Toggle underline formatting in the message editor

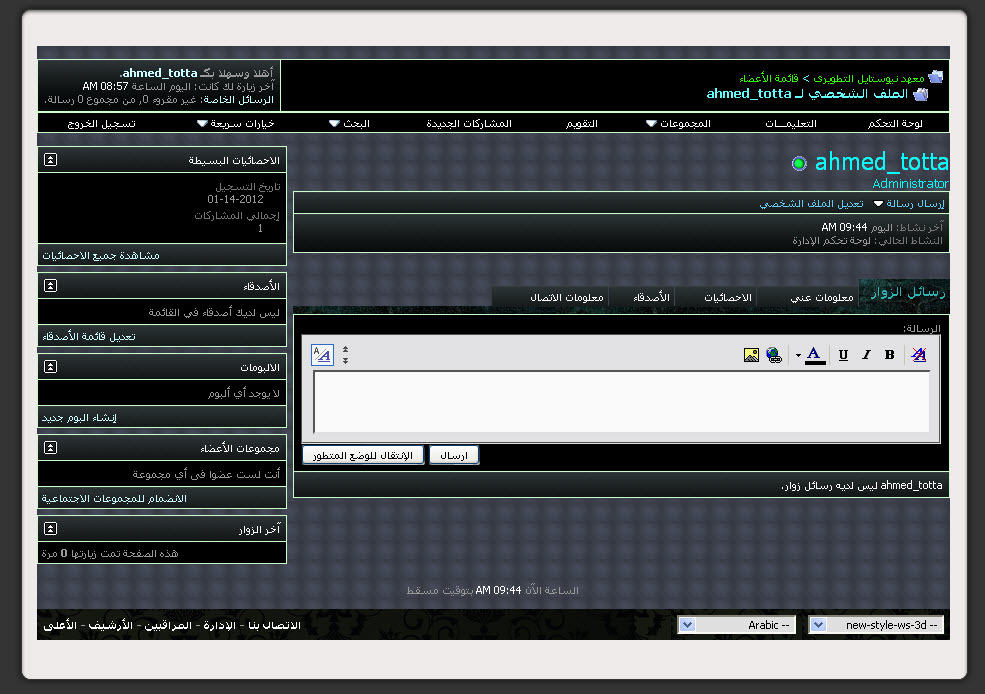[843, 355]
